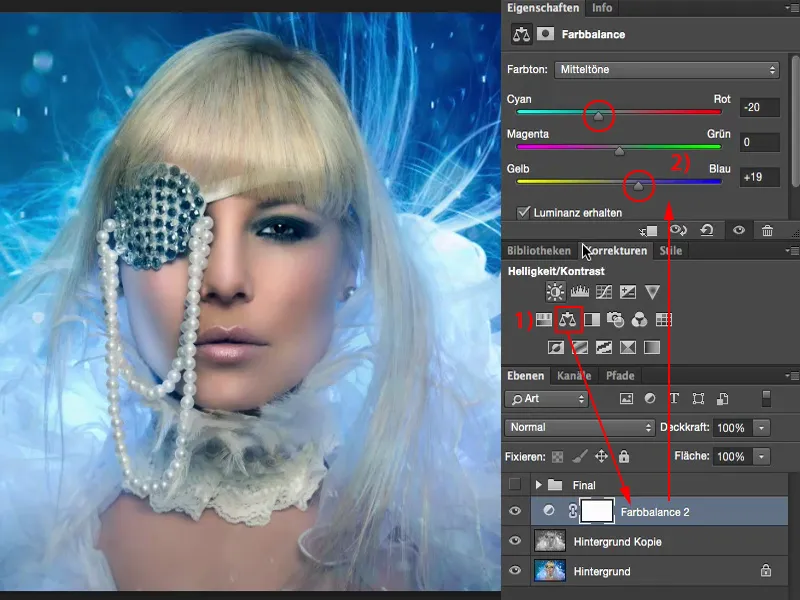Add a Black & White adjustment
The image size is (800, 600).
592,320
